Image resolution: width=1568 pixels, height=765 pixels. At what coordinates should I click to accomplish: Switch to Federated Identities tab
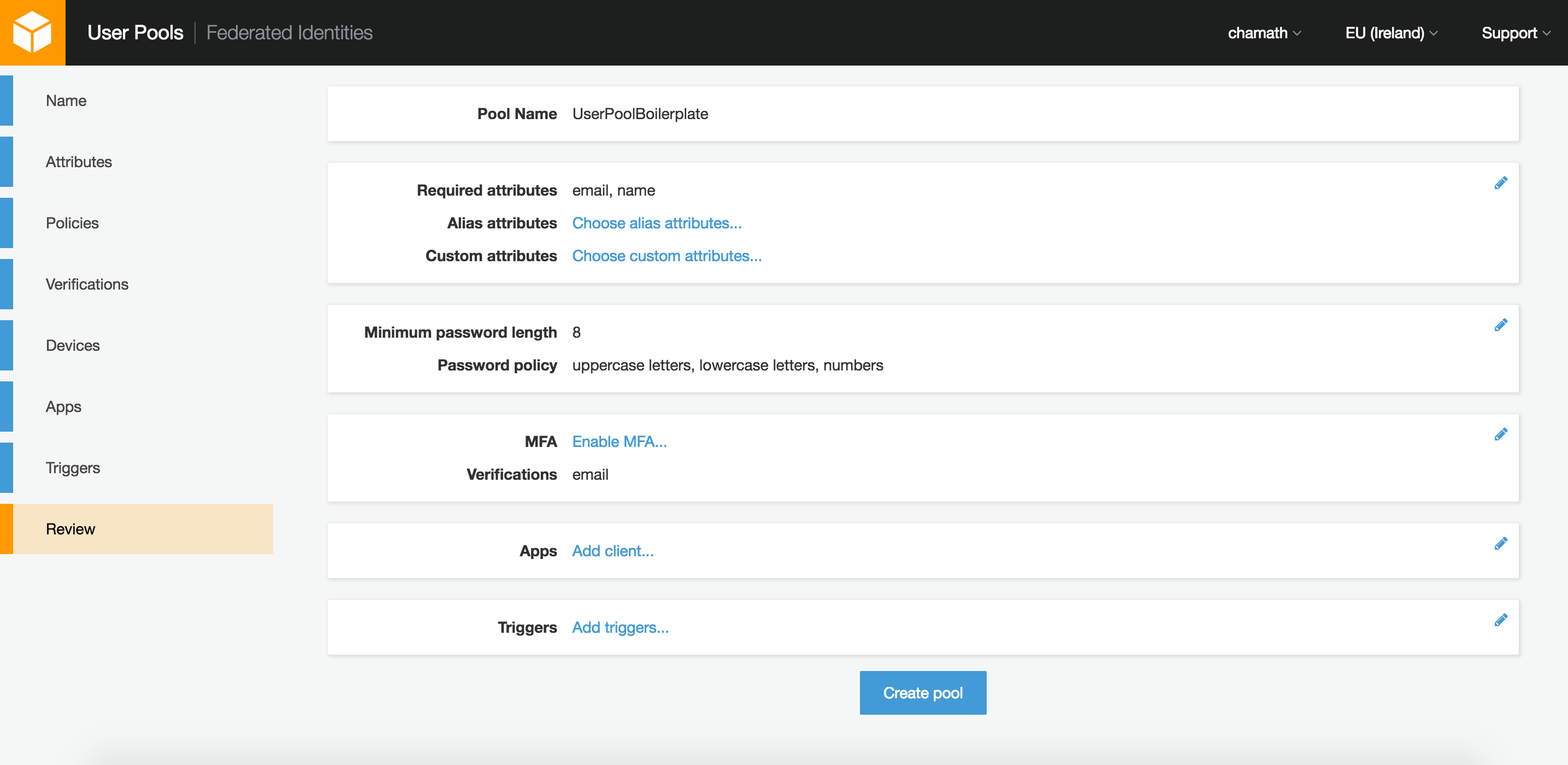point(289,33)
